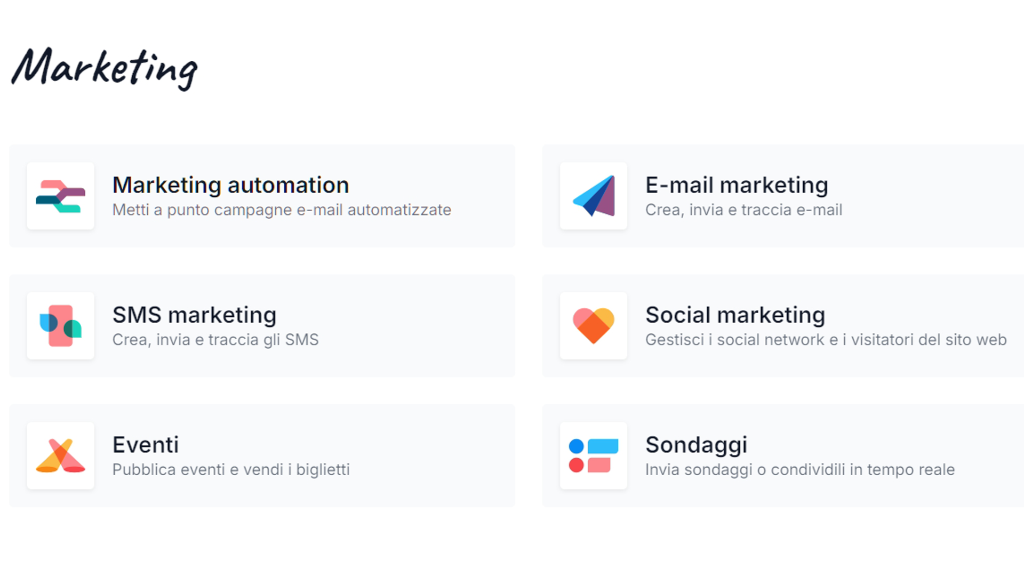Click 'Crea, invia e traccia e-mail' description
The image size is (1024, 576).
click(x=744, y=210)
